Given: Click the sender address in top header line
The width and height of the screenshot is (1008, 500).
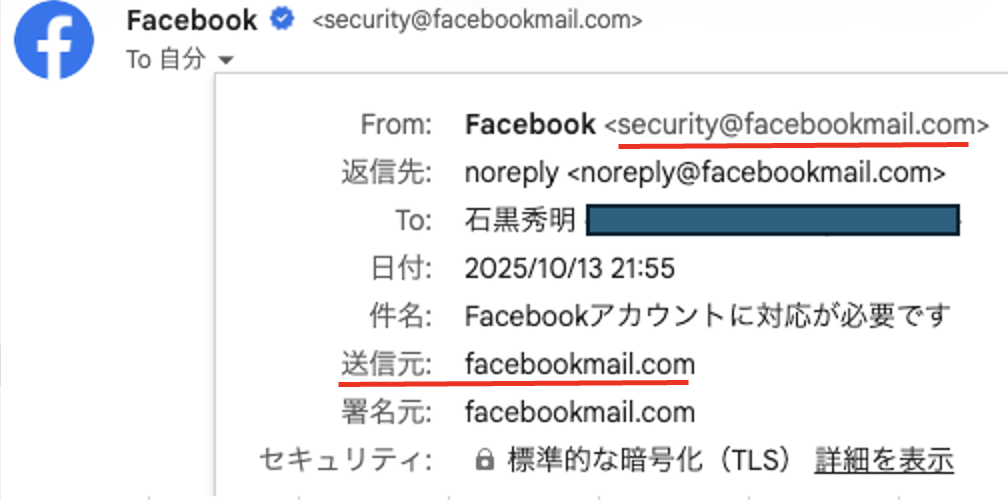Looking at the screenshot, I should (478, 20).
